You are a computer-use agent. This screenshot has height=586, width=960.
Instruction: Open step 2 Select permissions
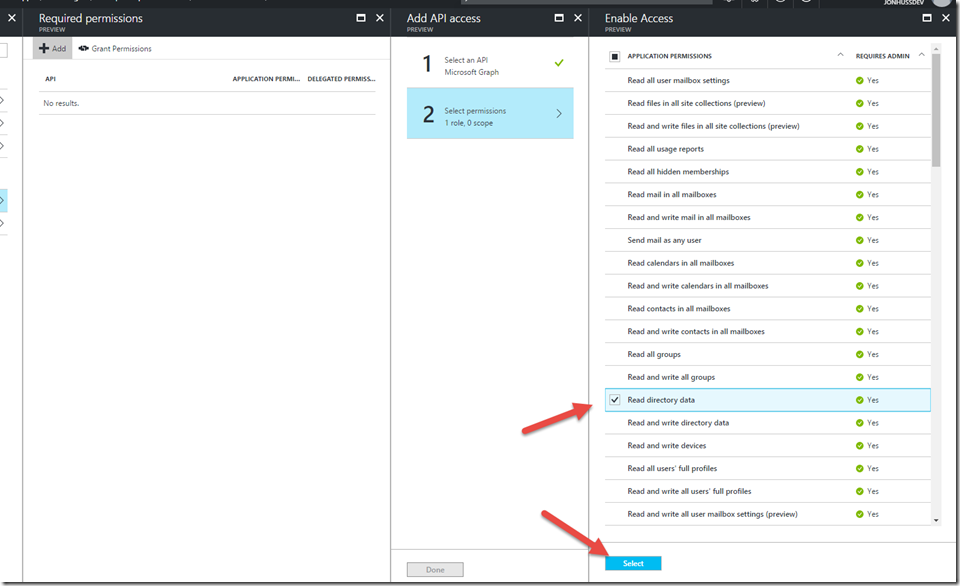pyautogui.click(x=490, y=113)
